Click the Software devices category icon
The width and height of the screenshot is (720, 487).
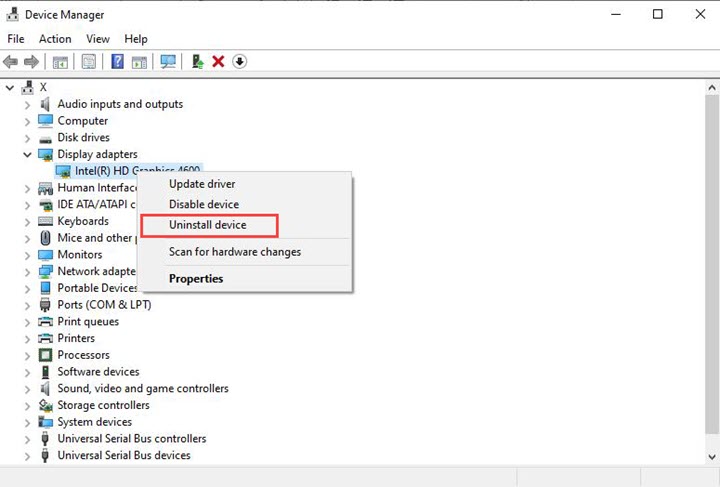point(45,372)
